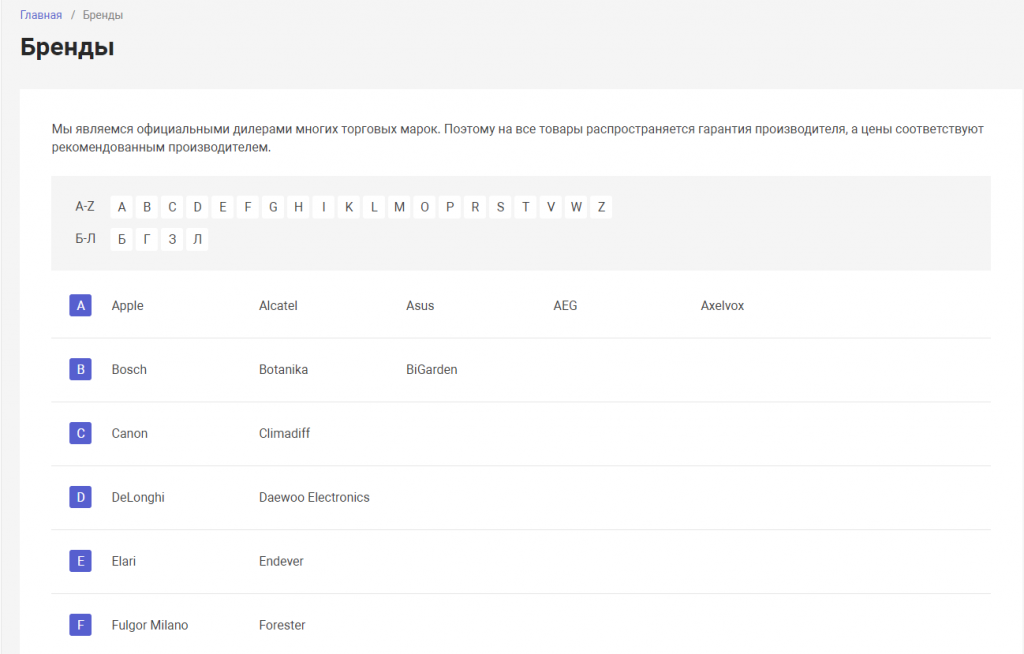Jump to letter B in filter bar
Screen dimensions: 1024x654
pos(147,207)
